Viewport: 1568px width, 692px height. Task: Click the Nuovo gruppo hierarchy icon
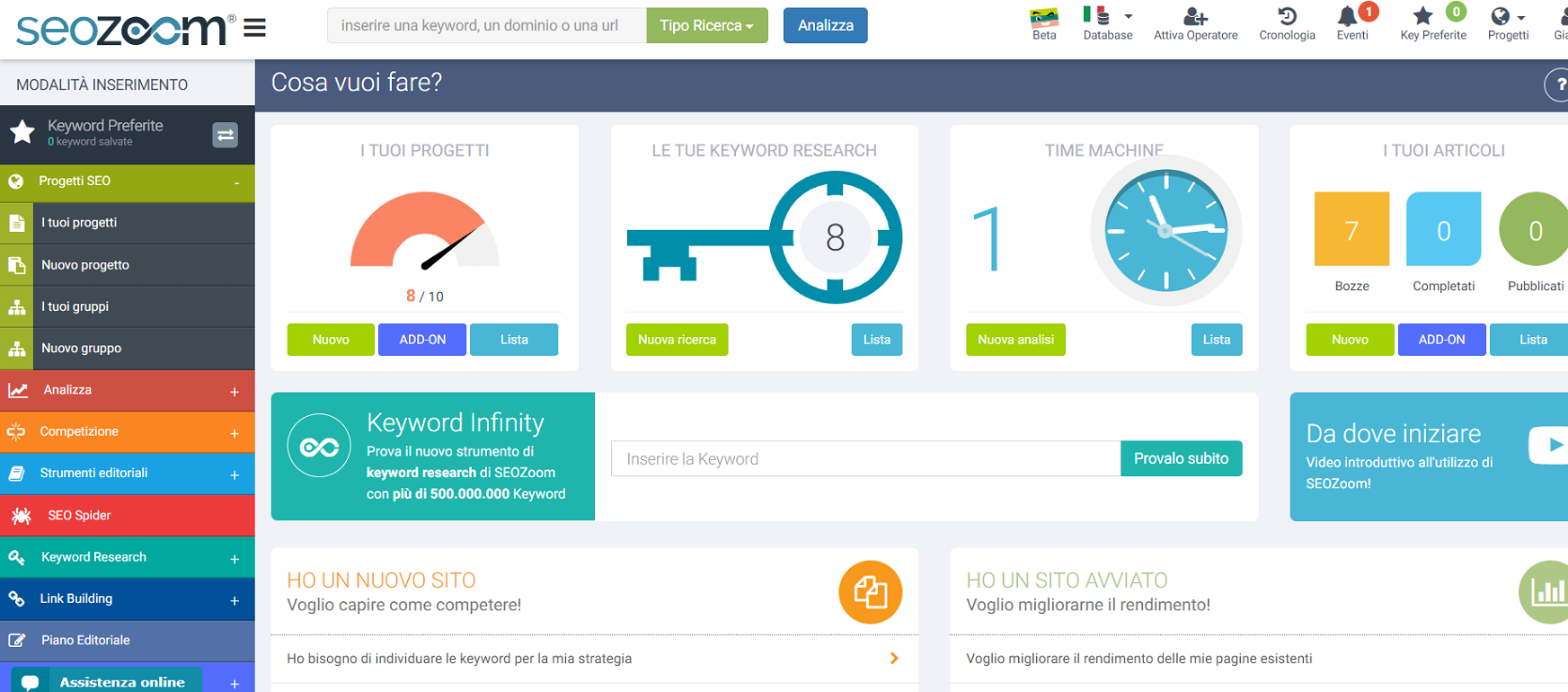tap(16, 349)
